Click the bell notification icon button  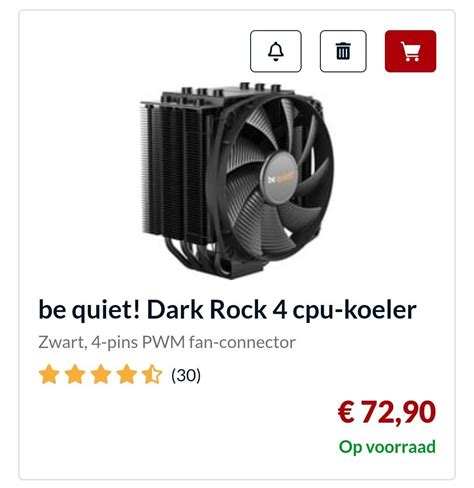276,51
